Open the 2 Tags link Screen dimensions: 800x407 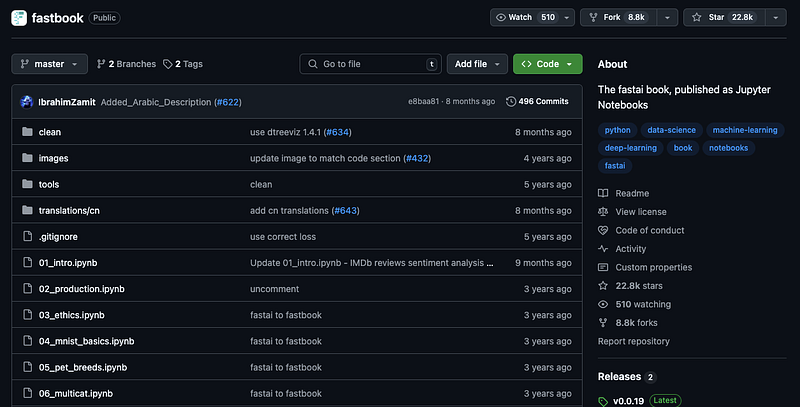tap(183, 64)
